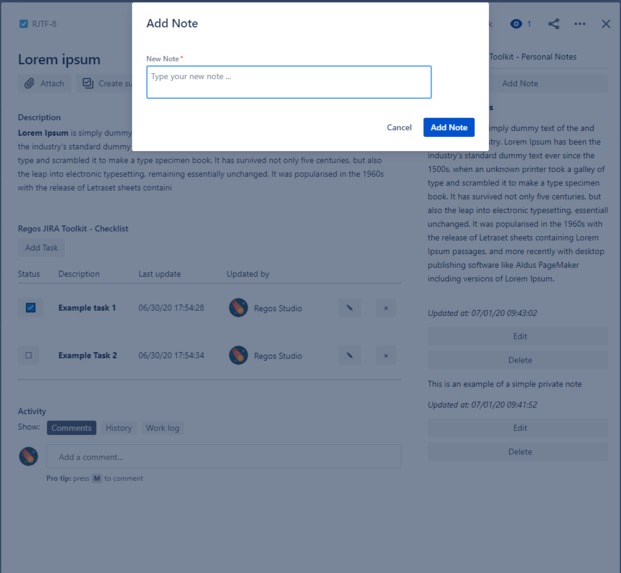Click timestamp 06/30/20 17:54:28
This screenshot has width=621, height=573.
pos(171,308)
